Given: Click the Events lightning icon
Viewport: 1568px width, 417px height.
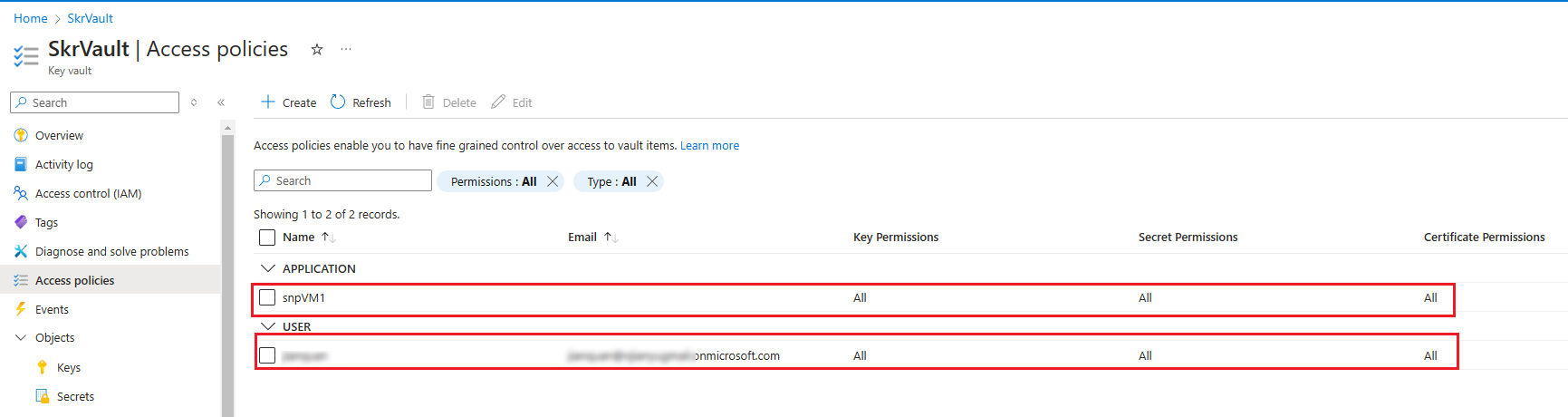Looking at the screenshot, I should pyautogui.click(x=21, y=309).
